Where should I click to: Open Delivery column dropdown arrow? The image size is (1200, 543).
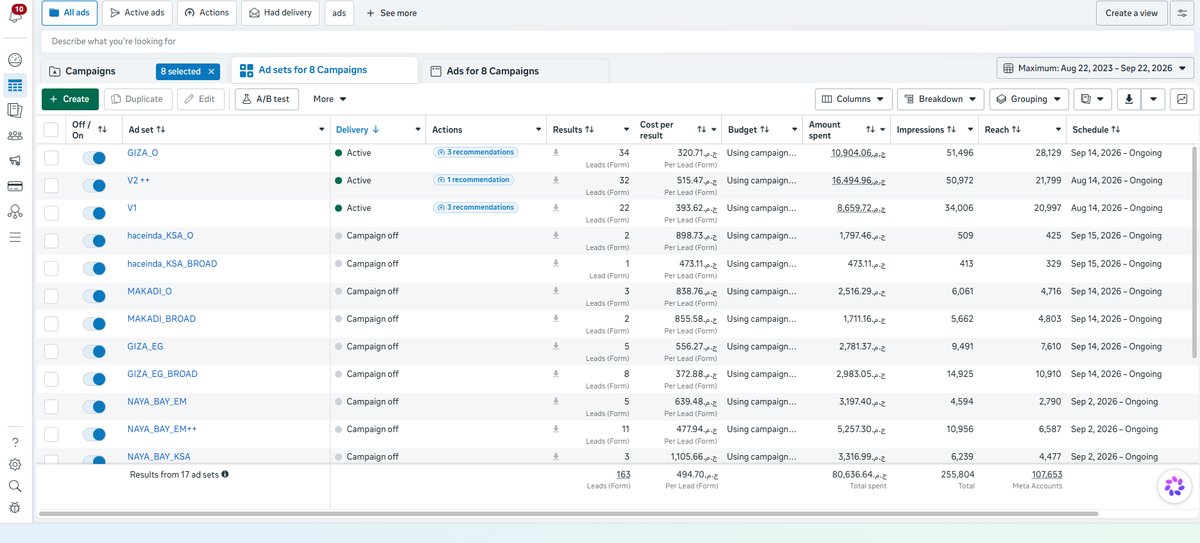pos(417,130)
